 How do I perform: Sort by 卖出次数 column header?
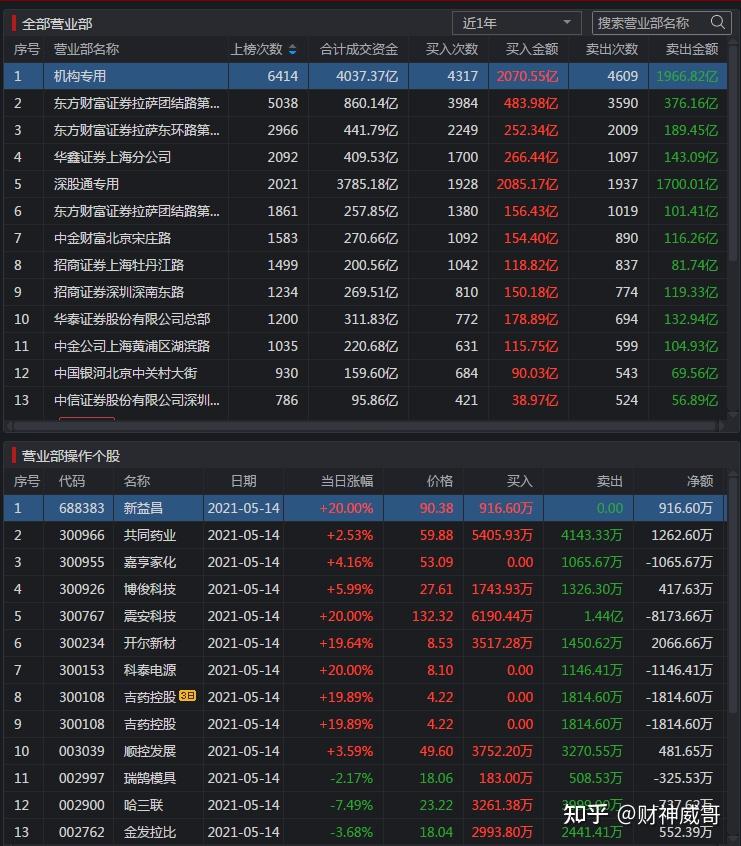pyautogui.click(x=612, y=50)
